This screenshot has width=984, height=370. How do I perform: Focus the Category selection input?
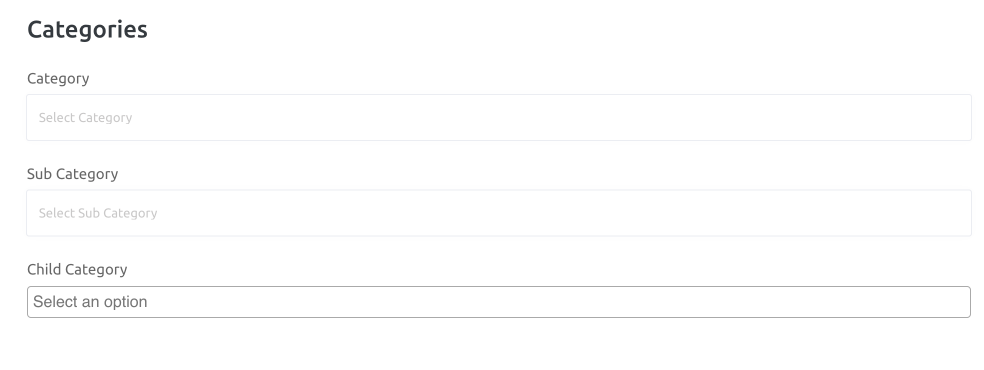pyautogui.click(x=499, y=117)
